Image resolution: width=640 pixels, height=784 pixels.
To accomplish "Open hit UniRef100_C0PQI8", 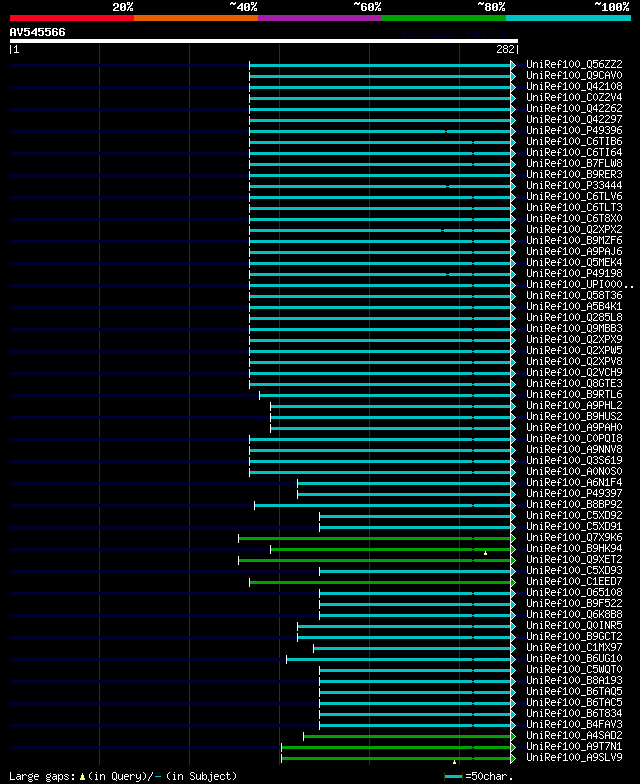I will coord(574,438).
